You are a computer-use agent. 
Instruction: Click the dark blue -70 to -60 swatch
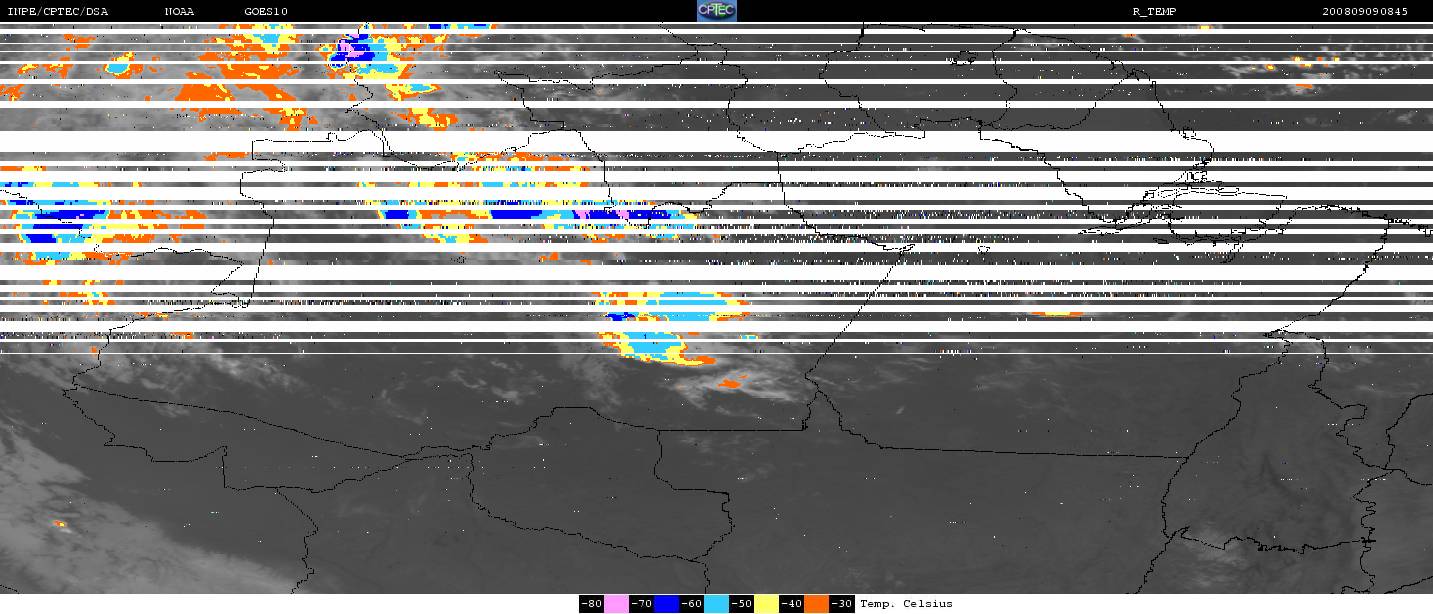666,604
